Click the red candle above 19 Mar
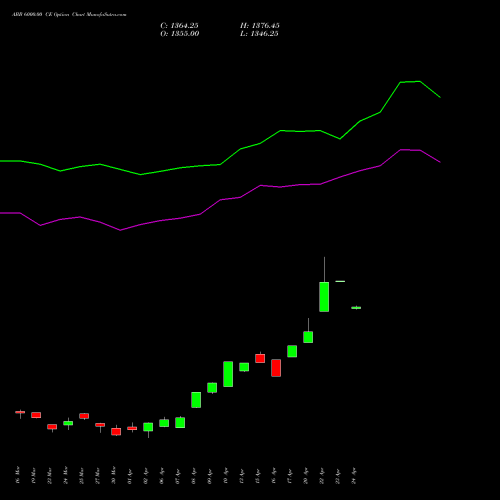The height and width of the screenshot is (500, 500). pos(36,415)
